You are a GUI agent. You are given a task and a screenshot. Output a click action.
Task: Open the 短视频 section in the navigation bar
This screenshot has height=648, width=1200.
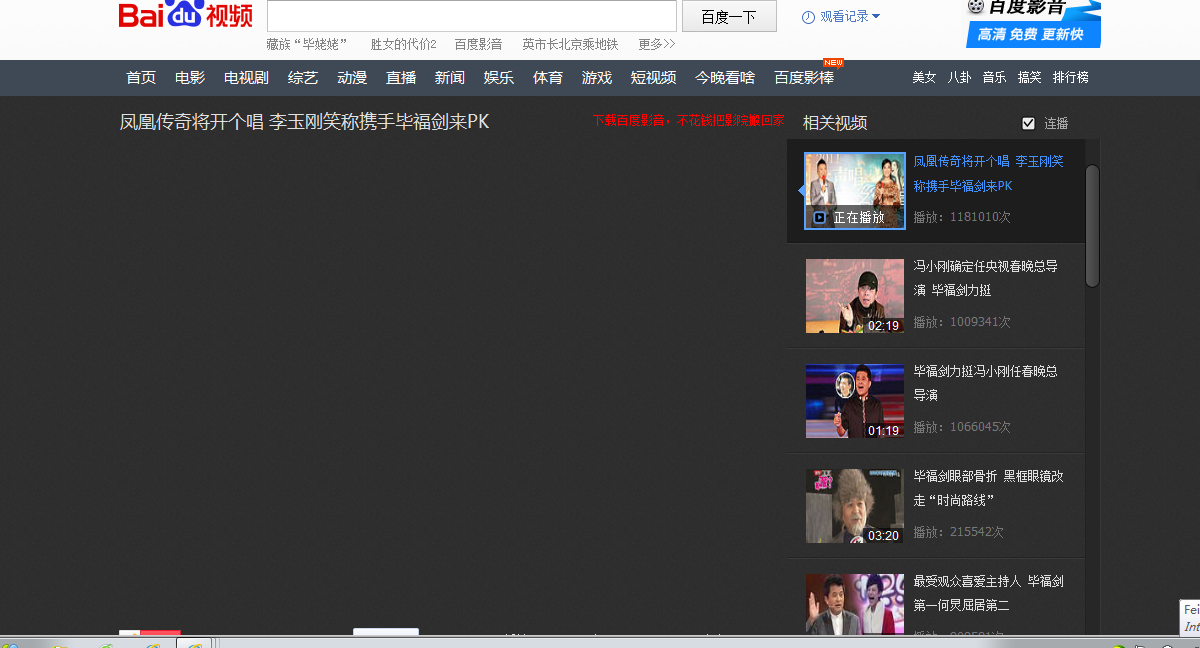coord(653,77)
